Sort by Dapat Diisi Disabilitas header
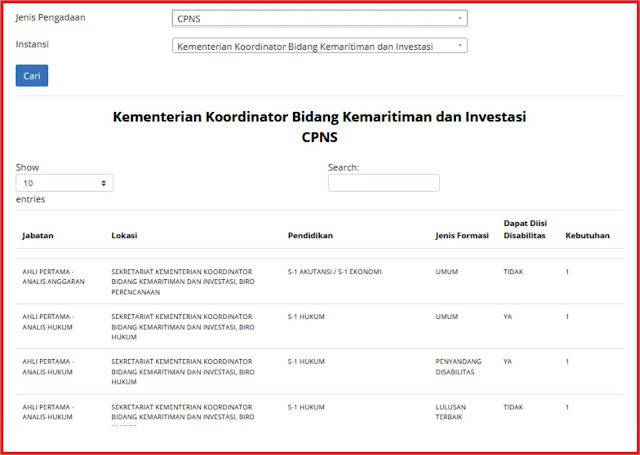The image size is (640, 455). pyautogui.click(x=525, y=229)
